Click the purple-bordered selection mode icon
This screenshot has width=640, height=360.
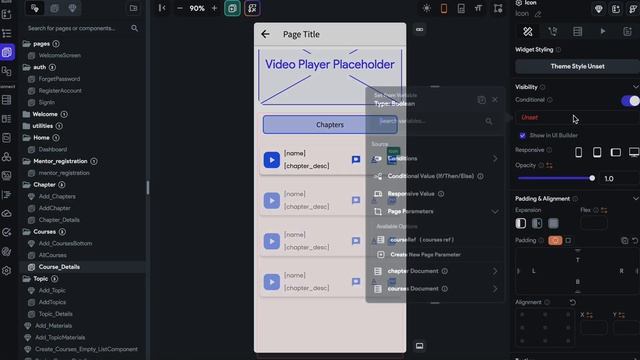point(252,9)
